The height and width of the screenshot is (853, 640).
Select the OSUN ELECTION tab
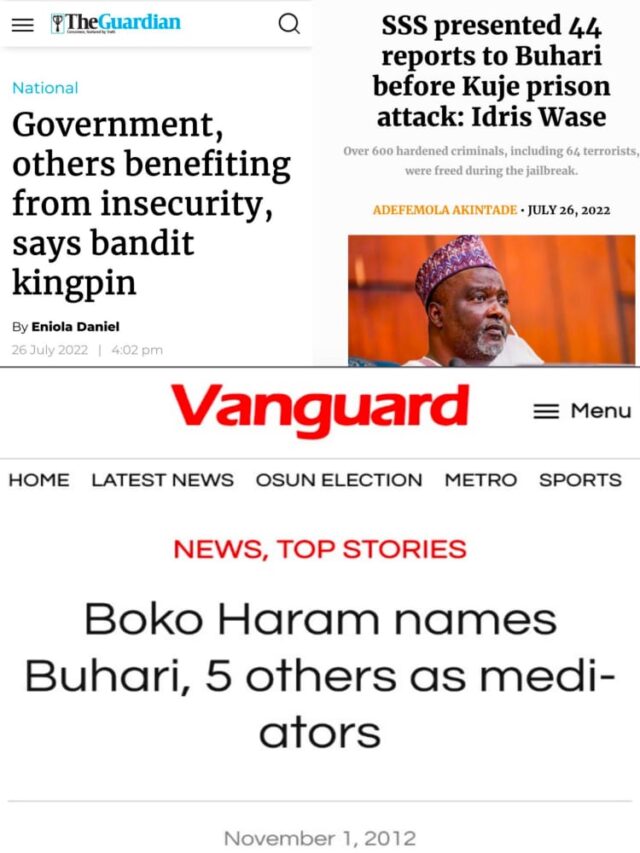pos(339,480)
